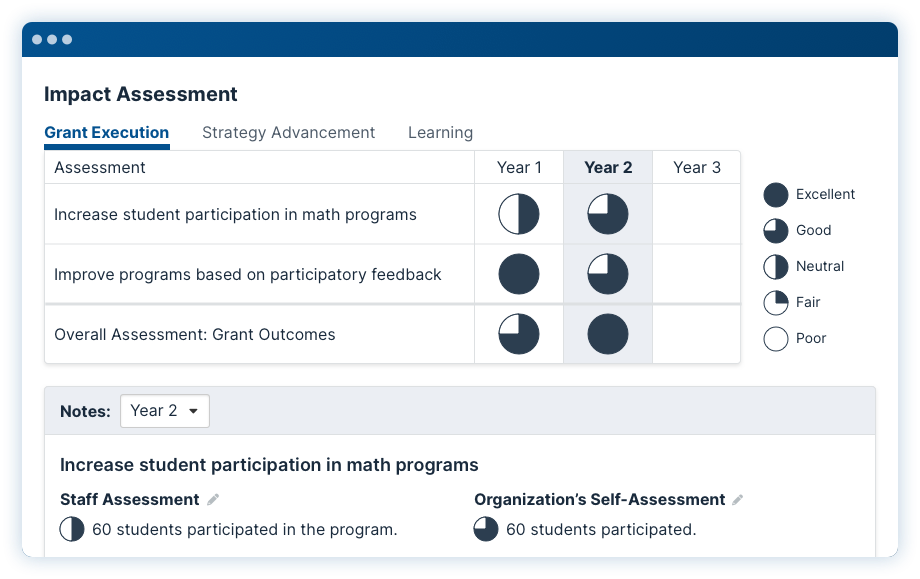The image size is (920, 579).
Task: Select the Neutral legend circle
Action: tap(776, 267)
